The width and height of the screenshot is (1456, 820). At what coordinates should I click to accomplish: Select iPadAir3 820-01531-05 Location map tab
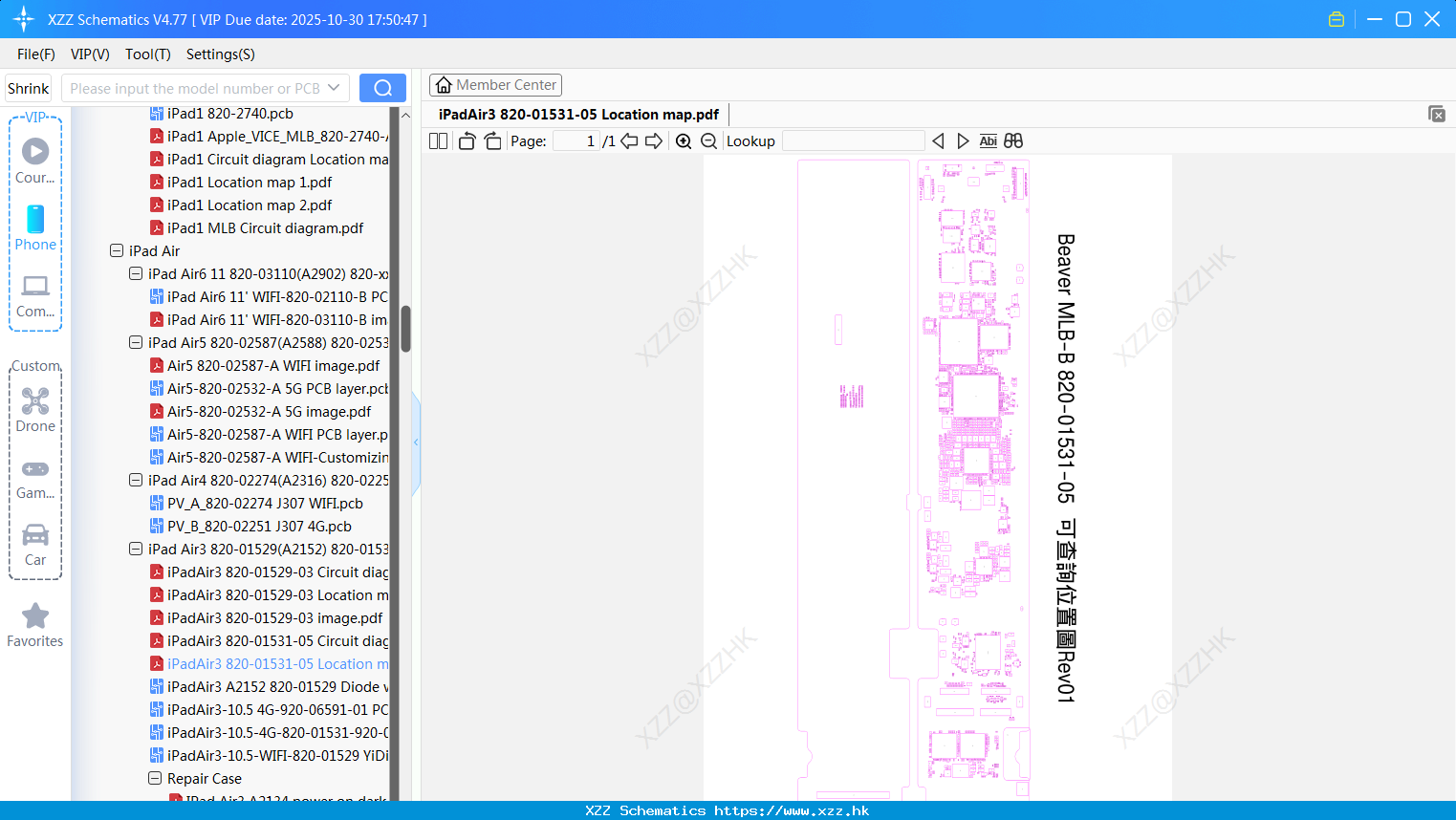pyautogui.click(x=578, y=115)
